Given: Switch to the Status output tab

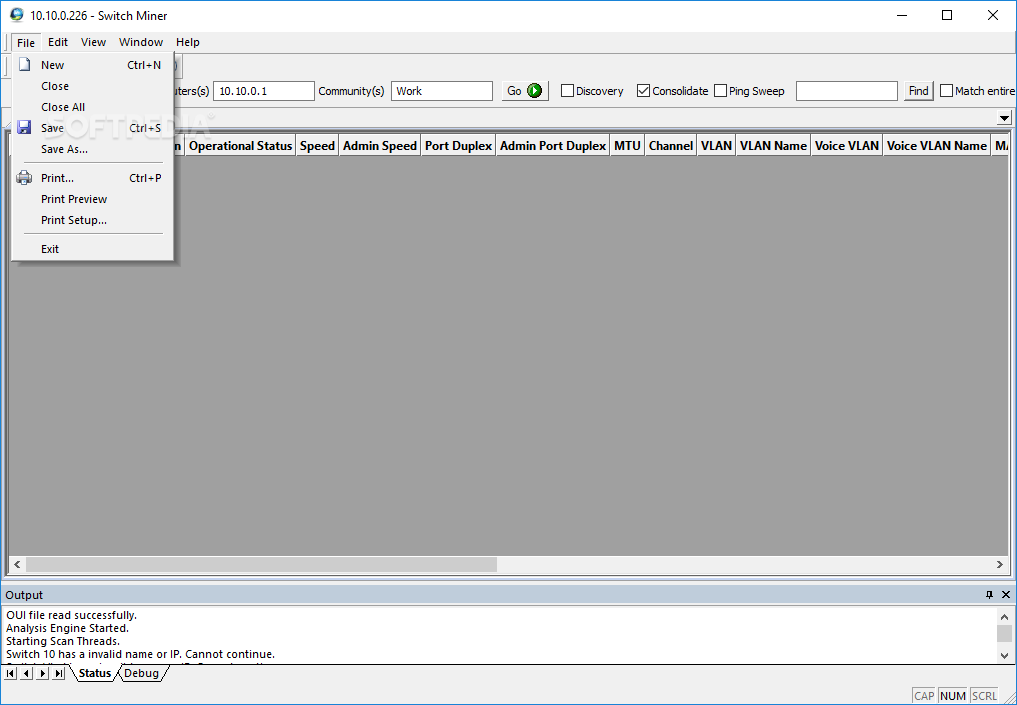Looking at the screenshot, I should (95, 673).
